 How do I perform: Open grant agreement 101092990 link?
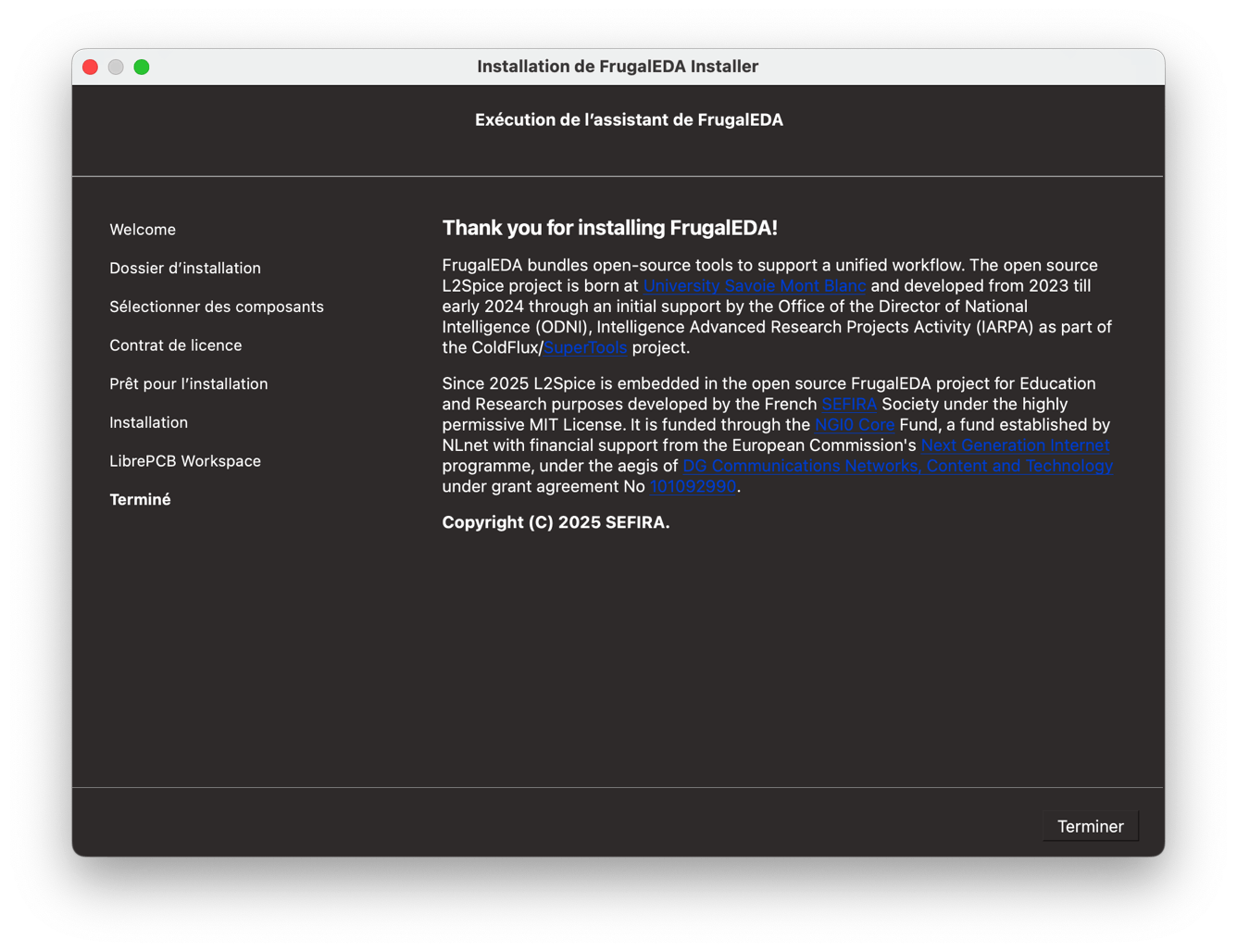(x=693, y=487)
